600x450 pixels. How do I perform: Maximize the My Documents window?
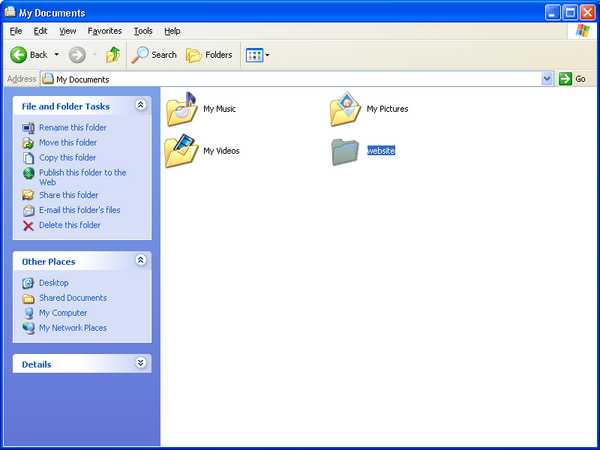(x=570, y=13)
